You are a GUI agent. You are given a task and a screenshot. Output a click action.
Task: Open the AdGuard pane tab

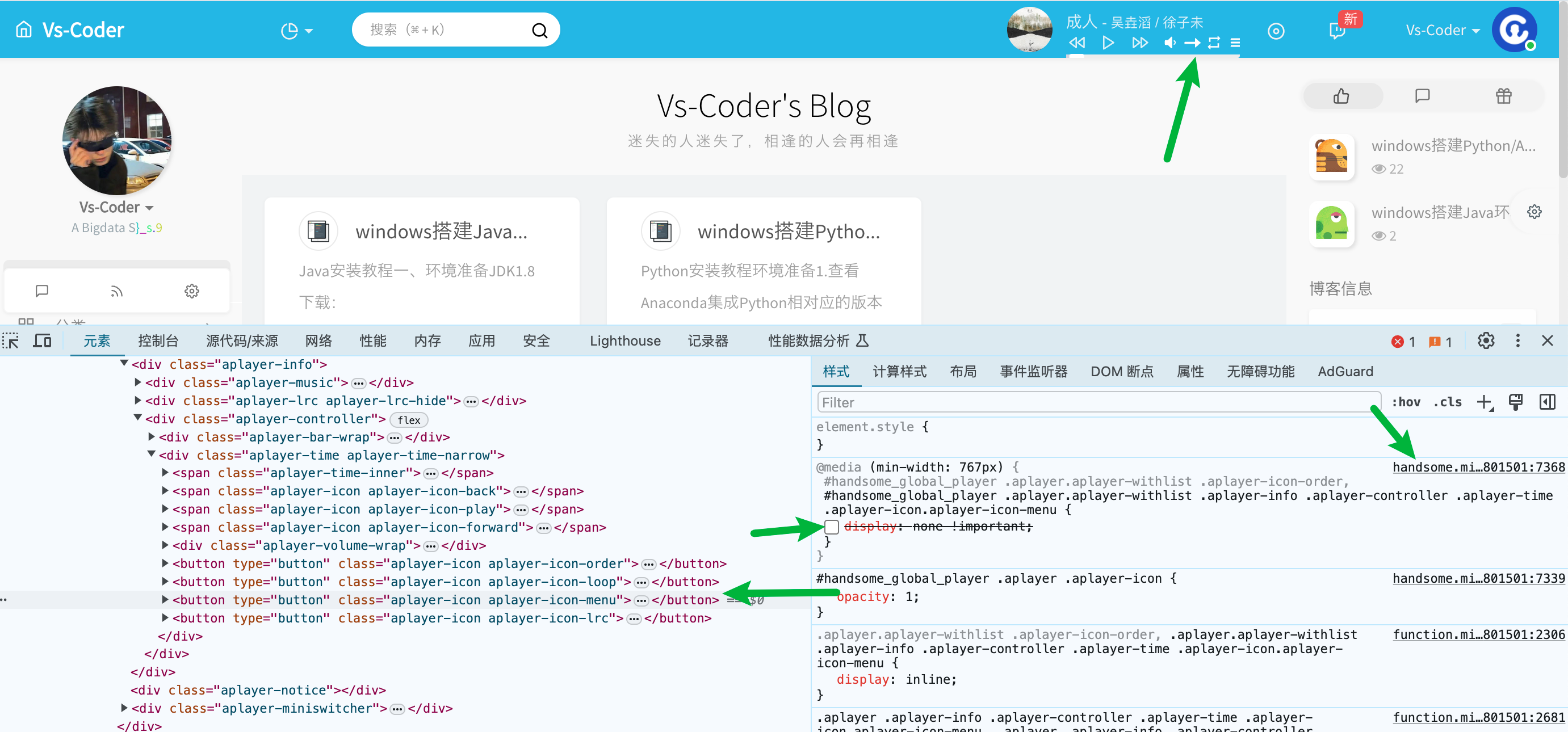pos(1345,372)
